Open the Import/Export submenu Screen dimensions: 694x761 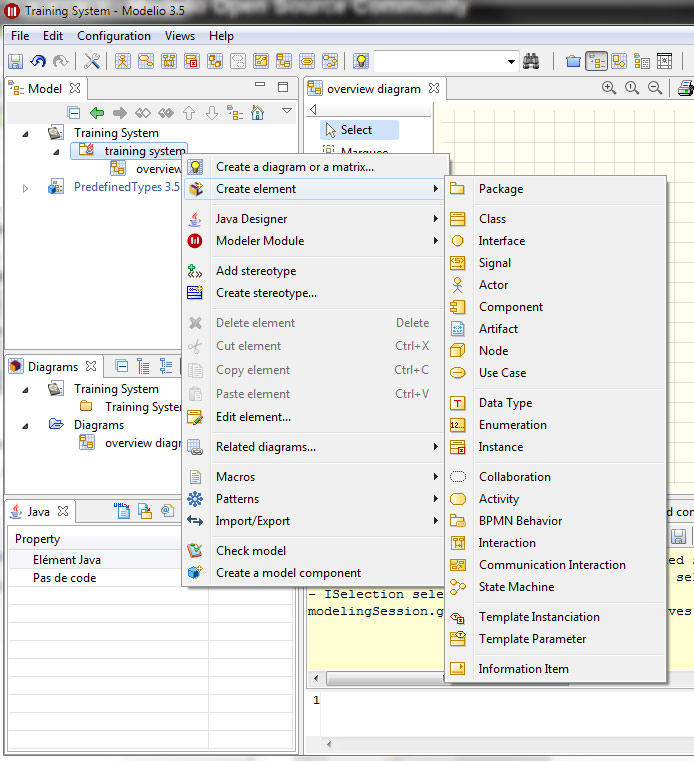pyautogui.click(x=314, y=521)
